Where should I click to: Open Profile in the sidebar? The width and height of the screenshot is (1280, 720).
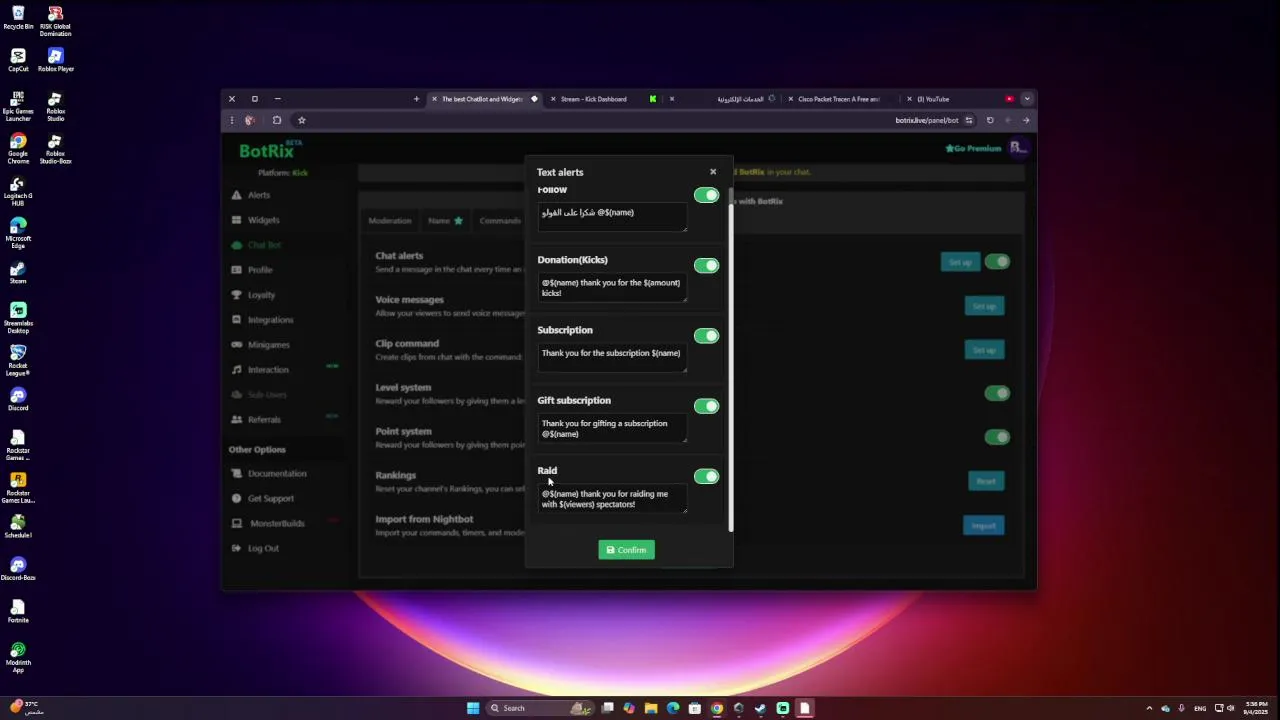(x=252, y=270)
